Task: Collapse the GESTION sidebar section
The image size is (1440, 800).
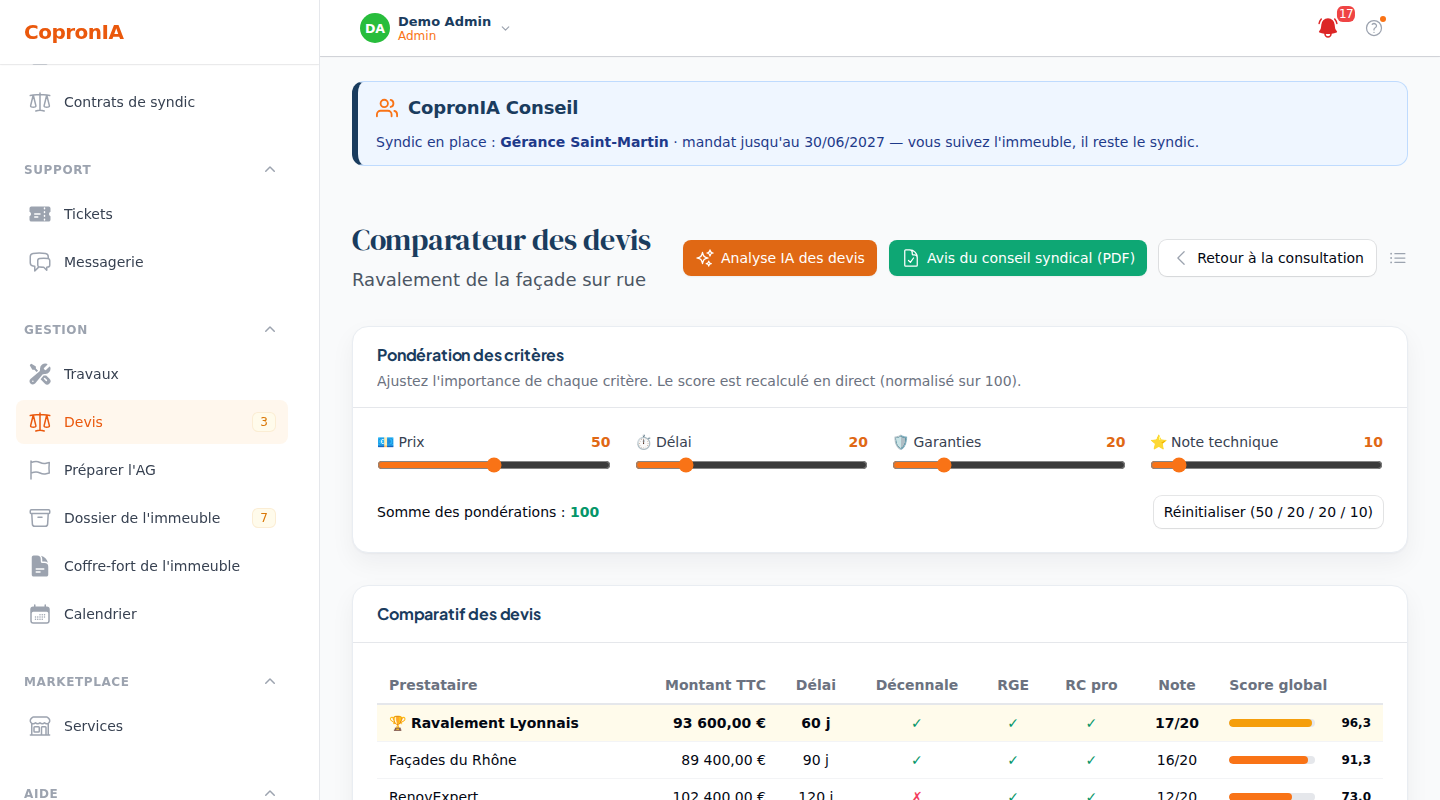Action: pos(270,330)
